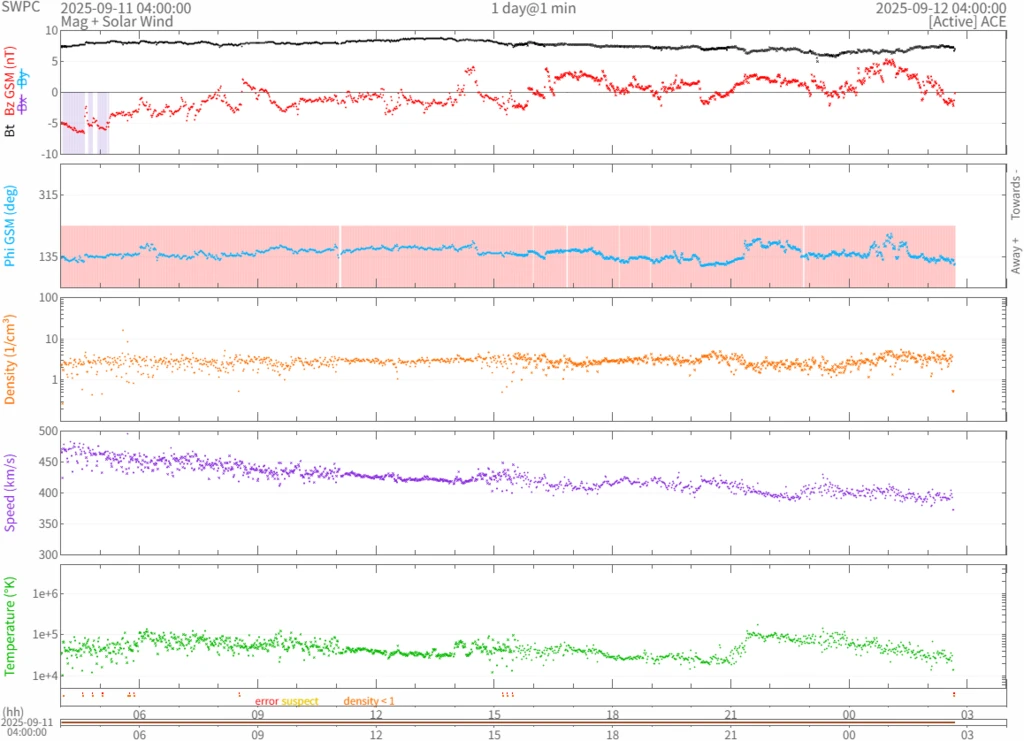Viewport: 1024px width, 741px height.
Task: Click the density < 1 legend label
Action: point(369,701)
